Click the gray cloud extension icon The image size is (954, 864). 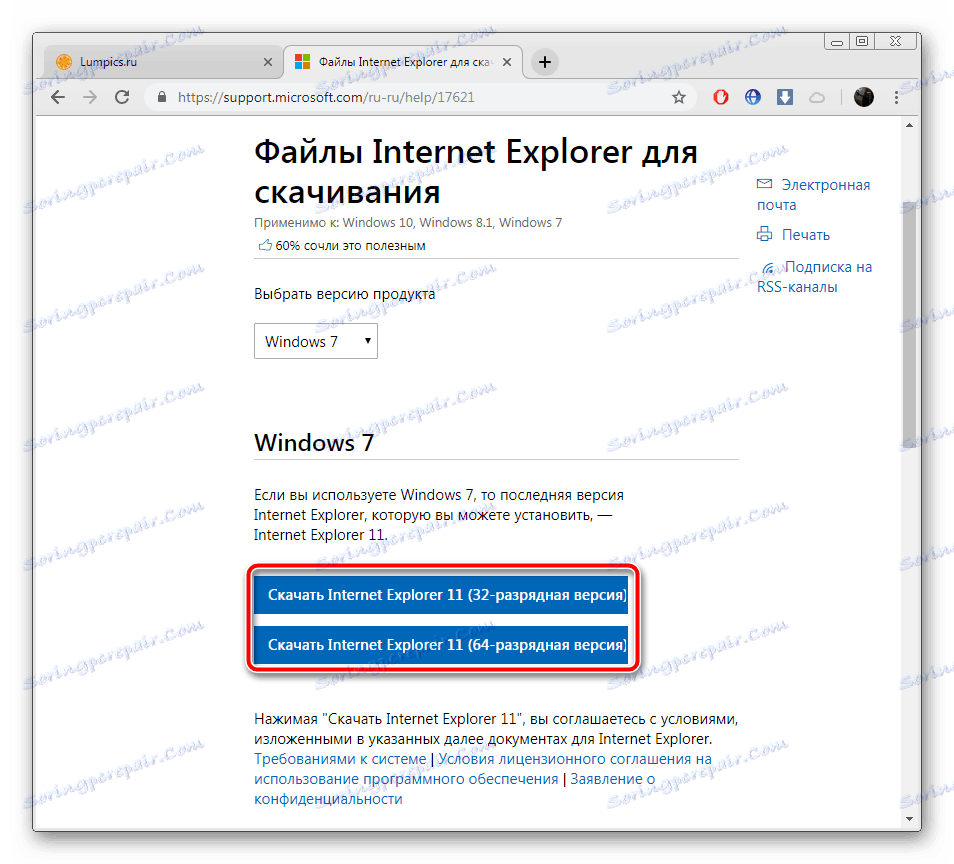pyautogui.click(x=816, y=97)
